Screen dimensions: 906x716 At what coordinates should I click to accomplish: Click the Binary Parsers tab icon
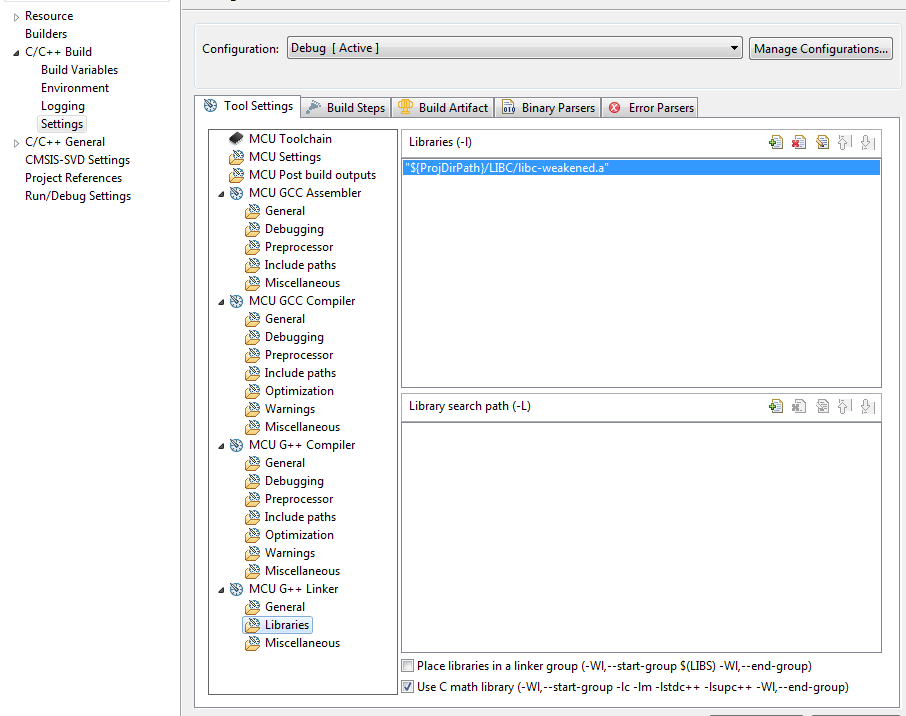coord(508,107)
